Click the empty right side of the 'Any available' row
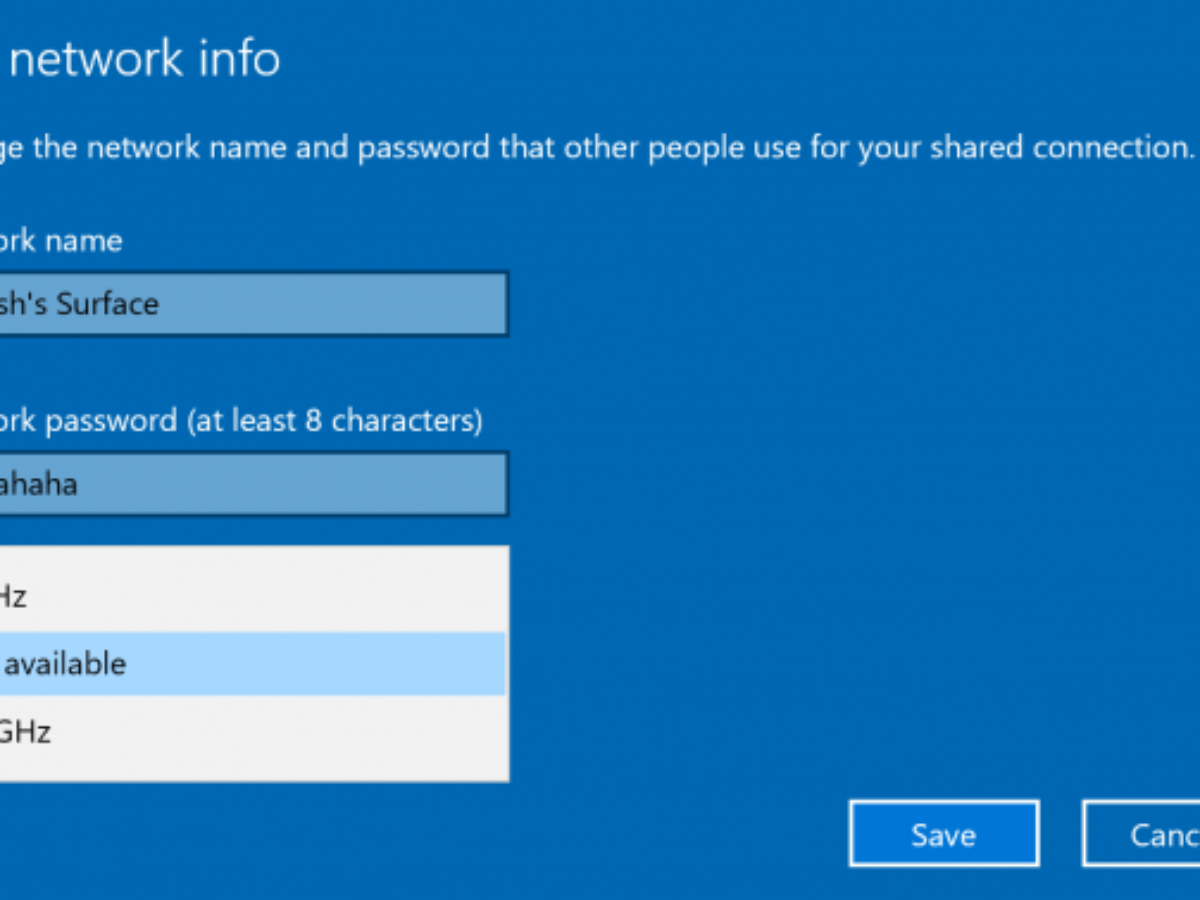The width and height of the screenshot is (1200, 900). [400, 664]
